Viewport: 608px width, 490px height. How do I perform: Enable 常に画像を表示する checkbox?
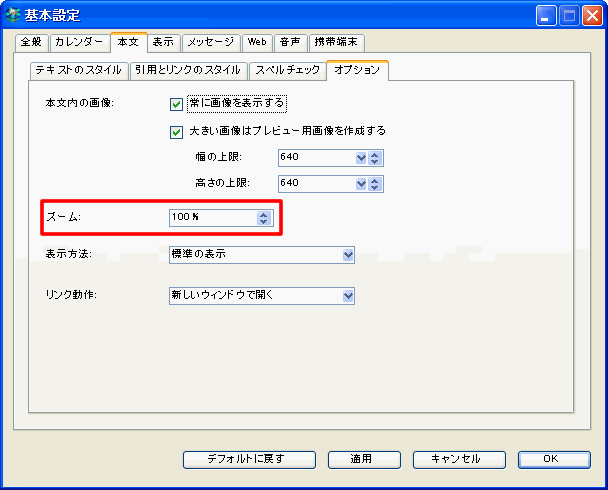177,103
